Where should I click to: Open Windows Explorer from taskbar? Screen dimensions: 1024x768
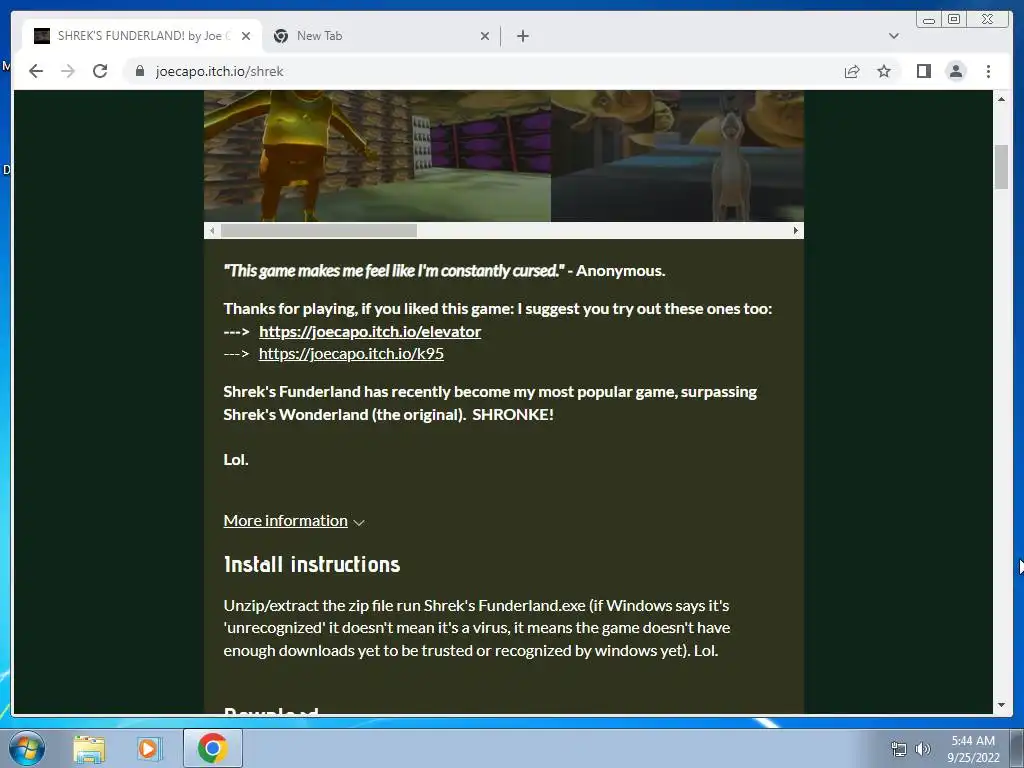tap(89, 748)
